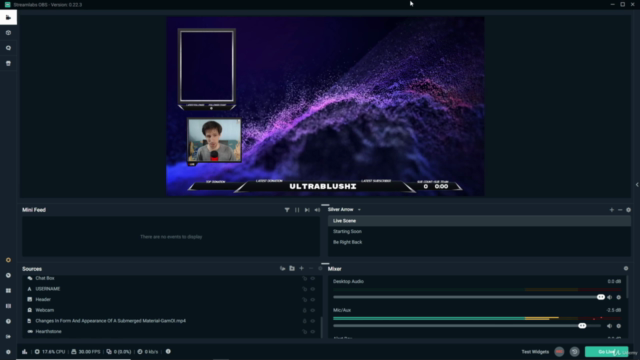This screenshot has width=640, height=360.
Task: Hide the USERNAME source eye icon
Action: 313,289
